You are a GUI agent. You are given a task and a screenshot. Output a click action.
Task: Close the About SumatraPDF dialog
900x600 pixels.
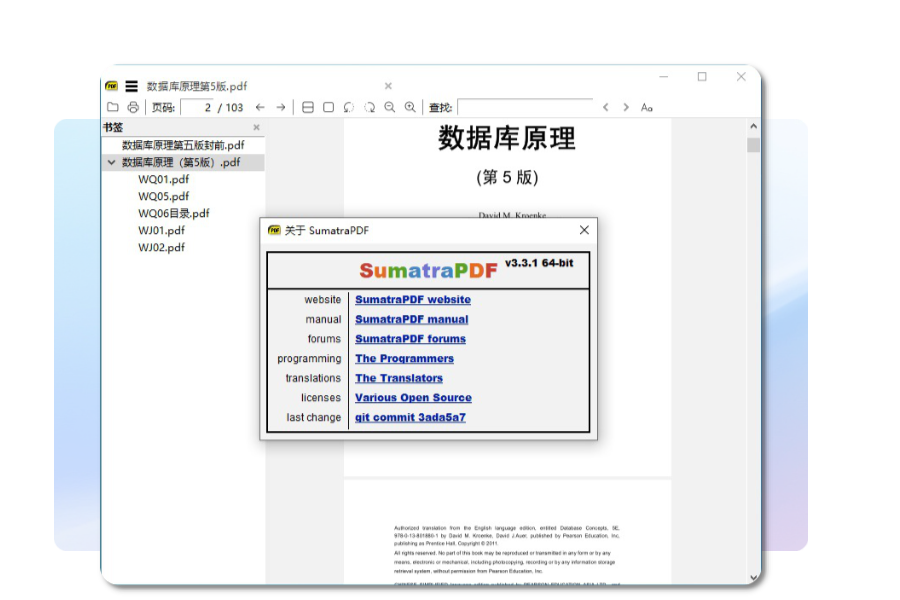tap(584, 230)
